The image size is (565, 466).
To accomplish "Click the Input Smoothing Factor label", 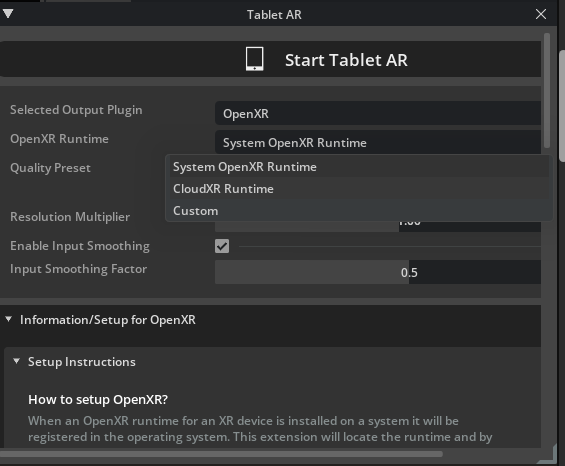I will tap(78, 269).
